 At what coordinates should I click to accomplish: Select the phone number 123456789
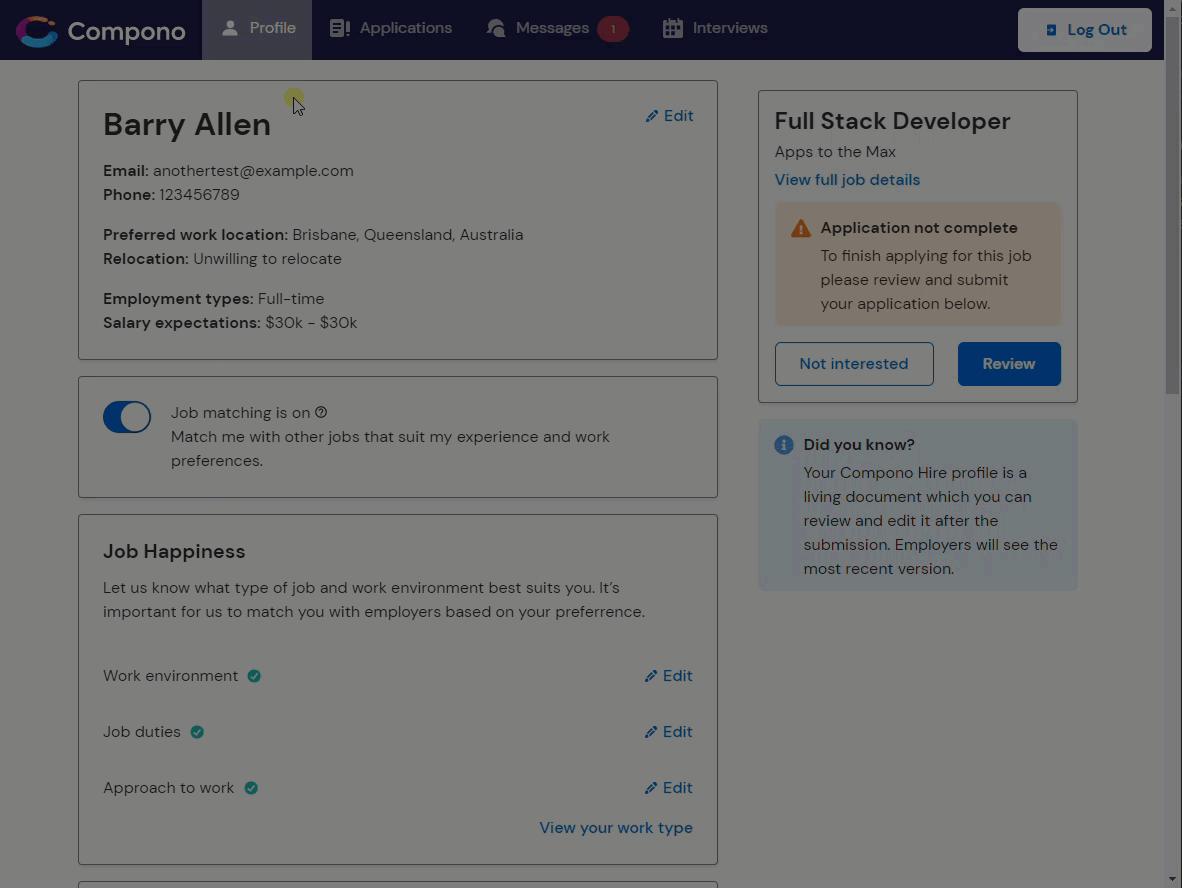[199, 195]
